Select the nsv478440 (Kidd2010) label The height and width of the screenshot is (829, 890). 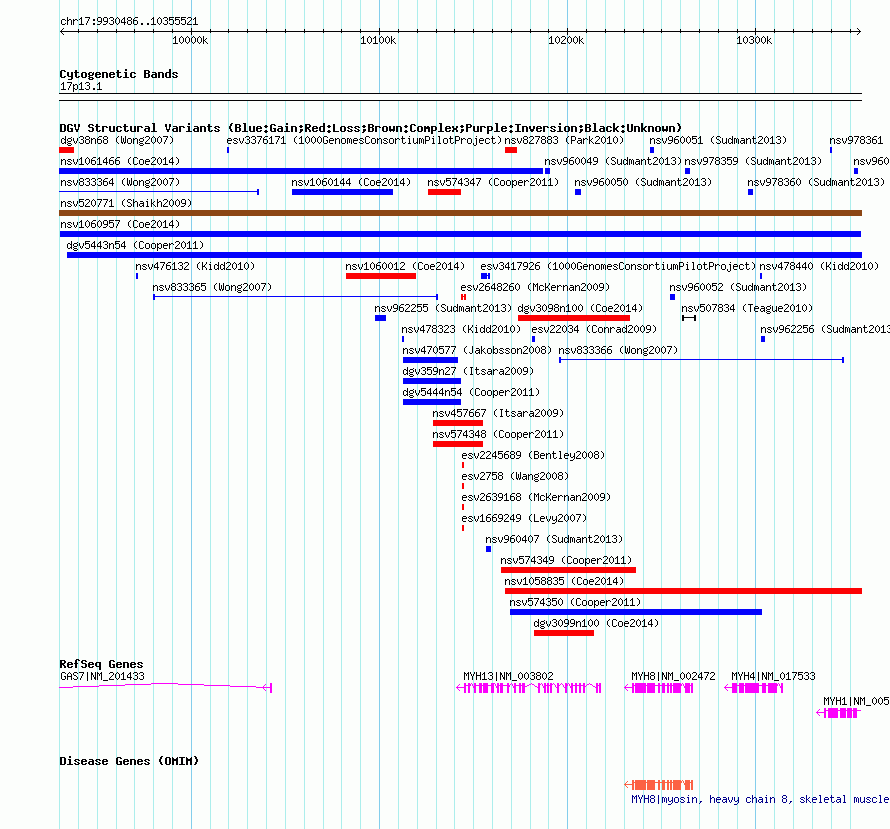(820, 266)
